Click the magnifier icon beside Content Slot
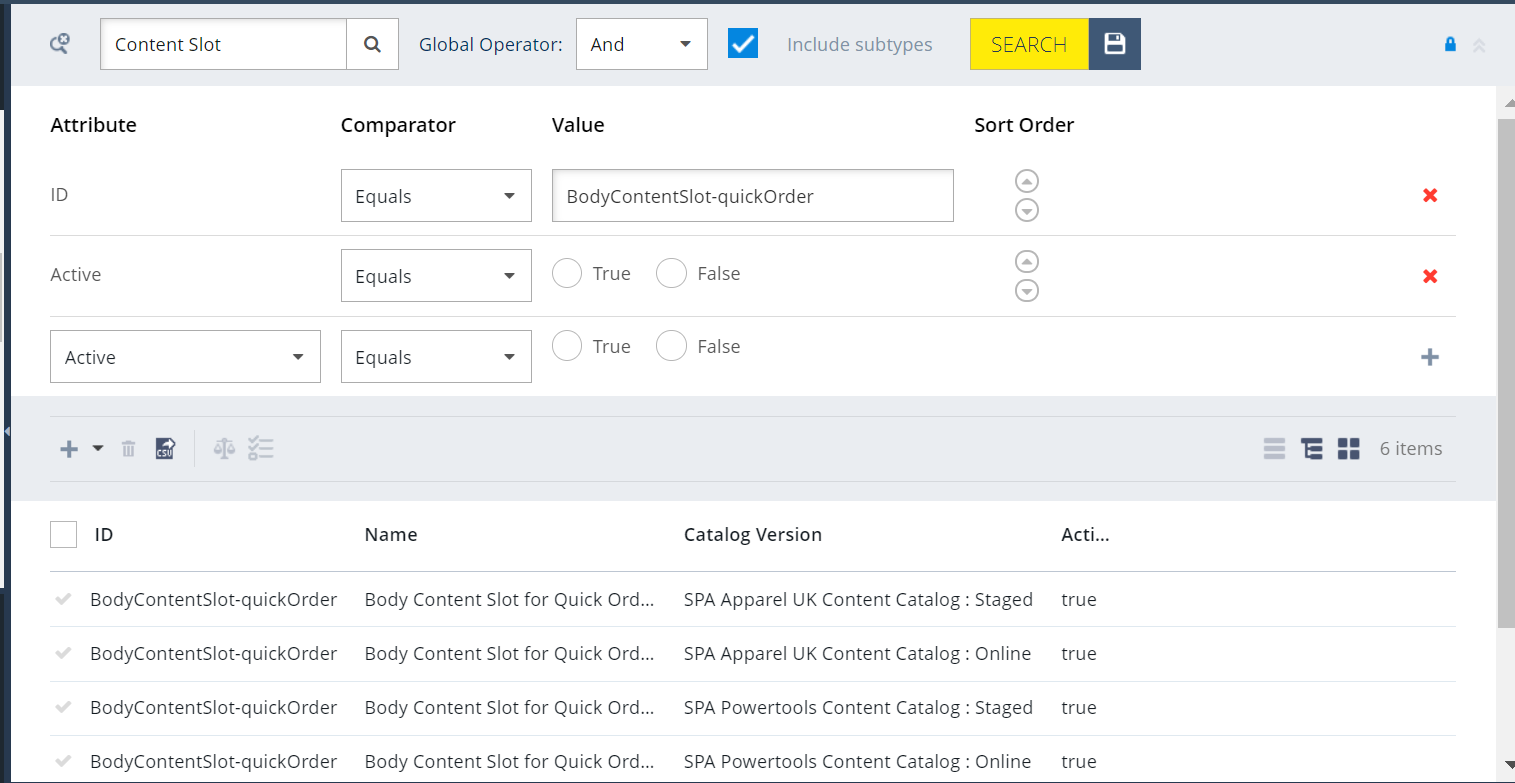The width and height of the screenshot is (1515, 783). 372,44
